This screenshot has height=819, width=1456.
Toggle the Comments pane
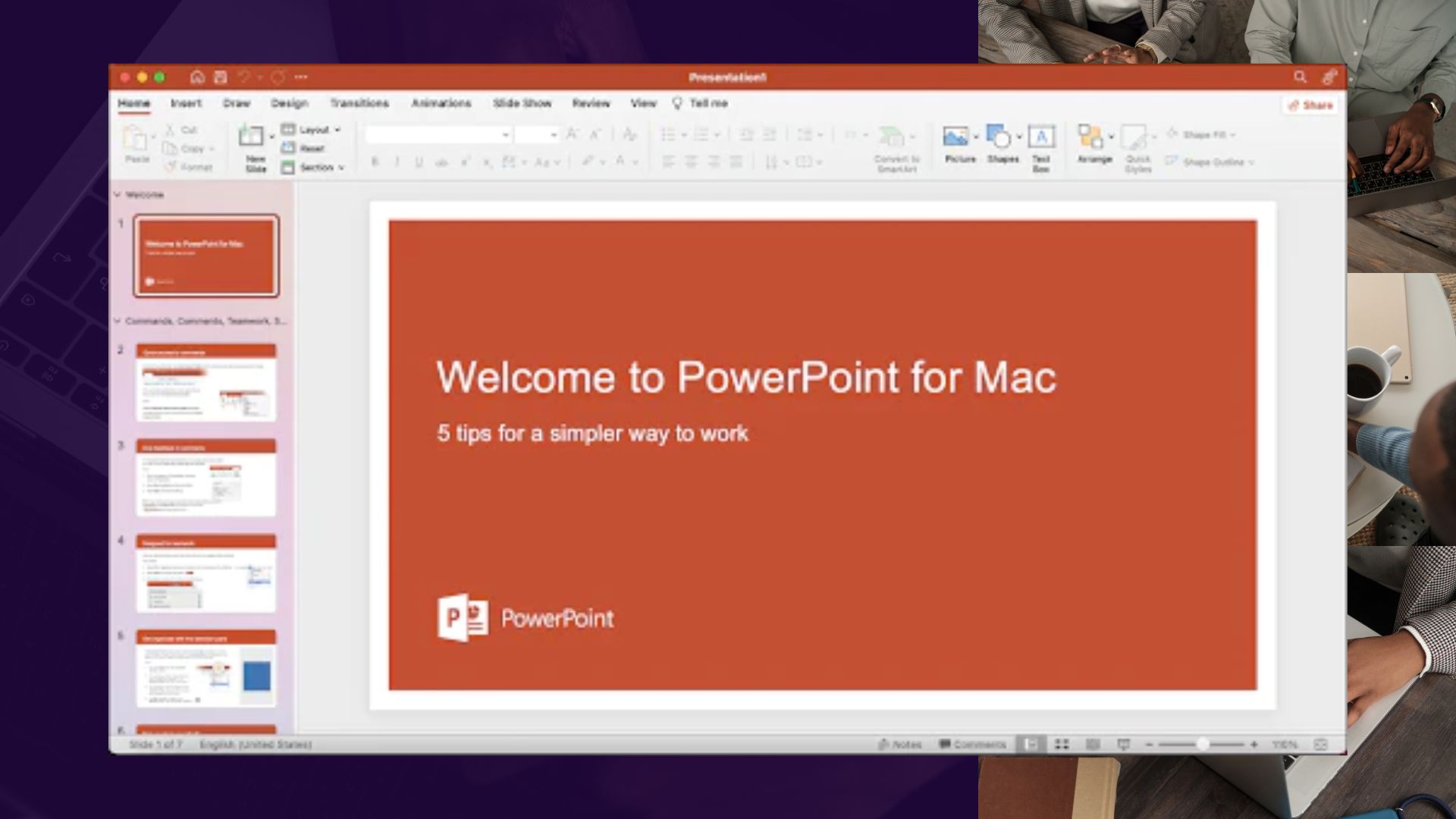[x=972, y=745]
